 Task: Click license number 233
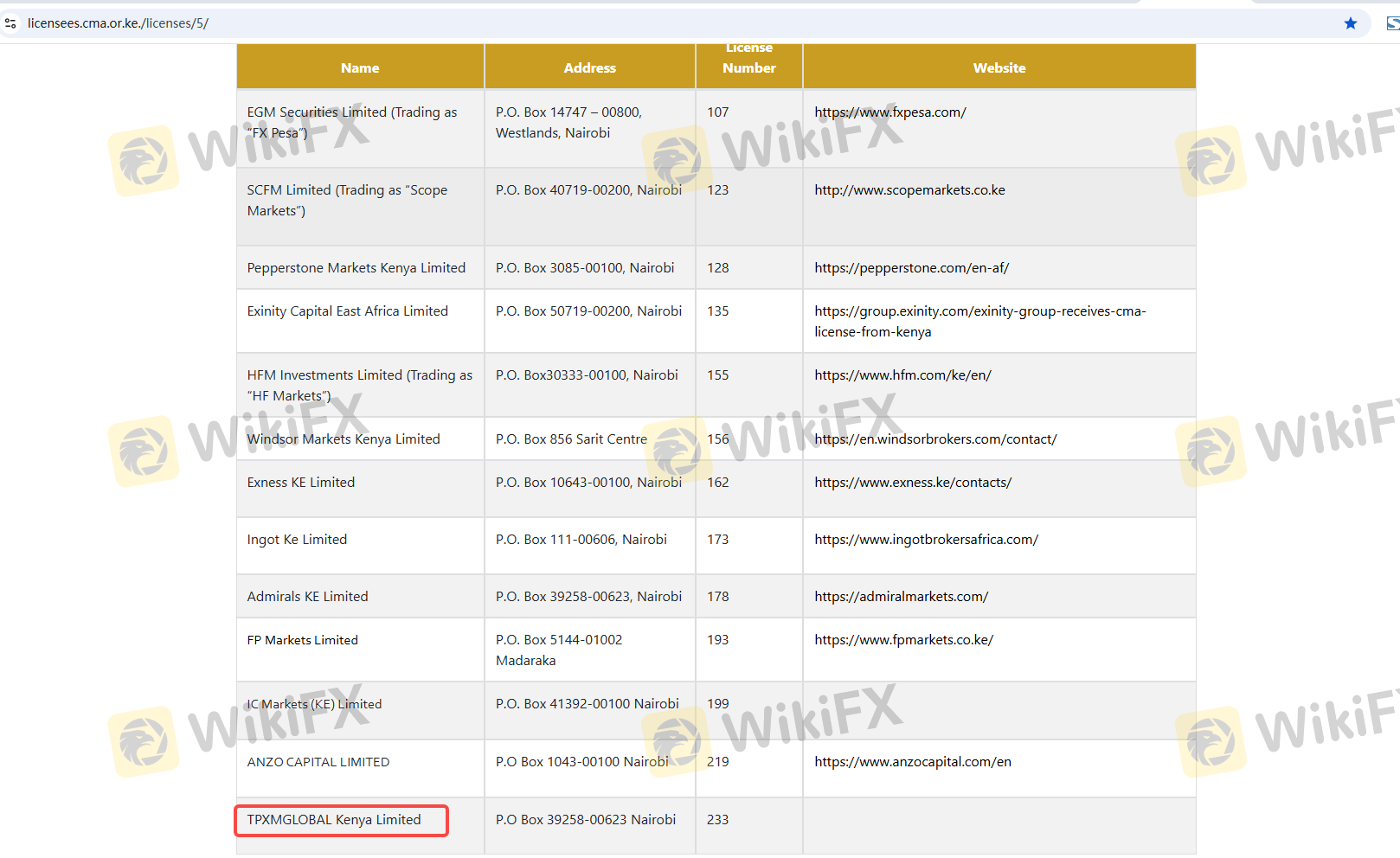coord(718,820)
